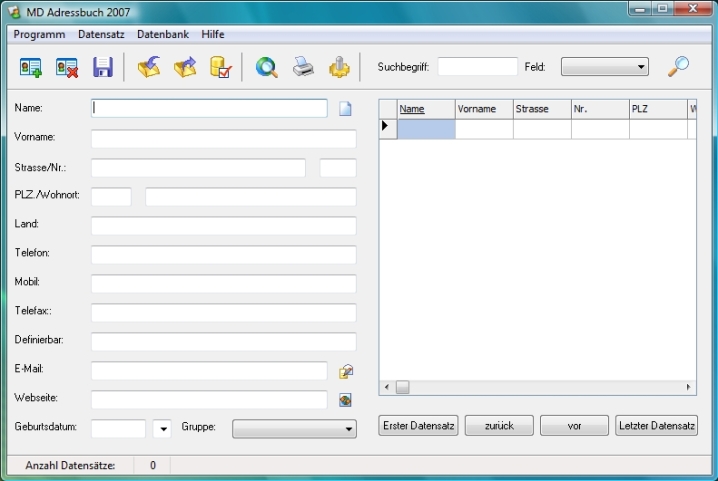Click the page icon beside Name field
The image size is (718, 481).
coord(346,109)
